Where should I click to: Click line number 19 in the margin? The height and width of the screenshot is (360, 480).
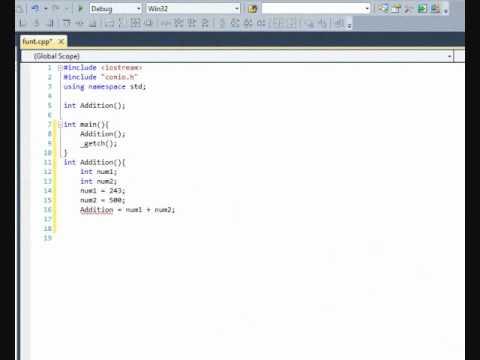48,238
